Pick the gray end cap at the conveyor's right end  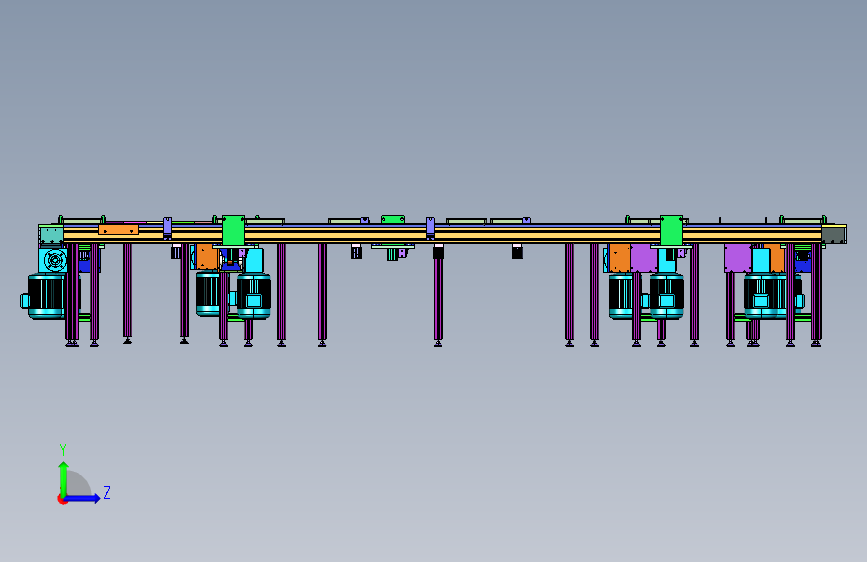coord(834,234)
